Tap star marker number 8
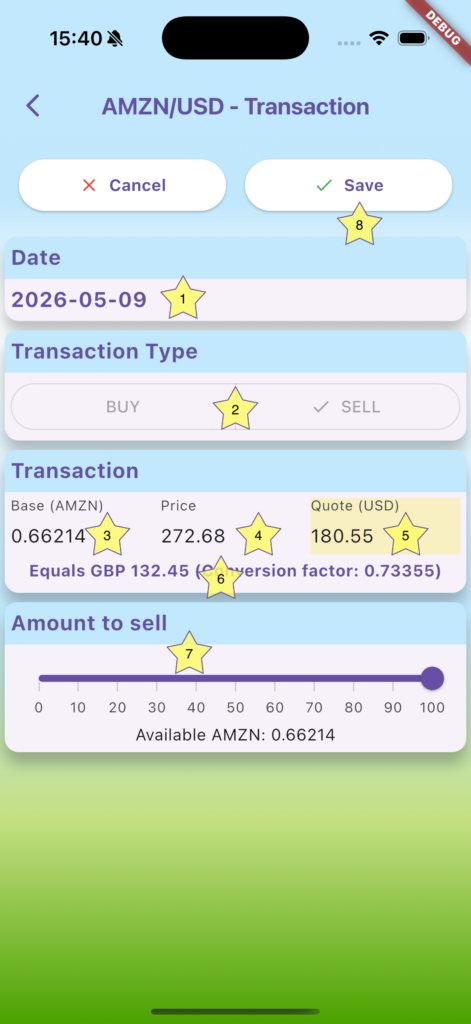This screenshot has height=1024, width=471. tap(359, 224)
